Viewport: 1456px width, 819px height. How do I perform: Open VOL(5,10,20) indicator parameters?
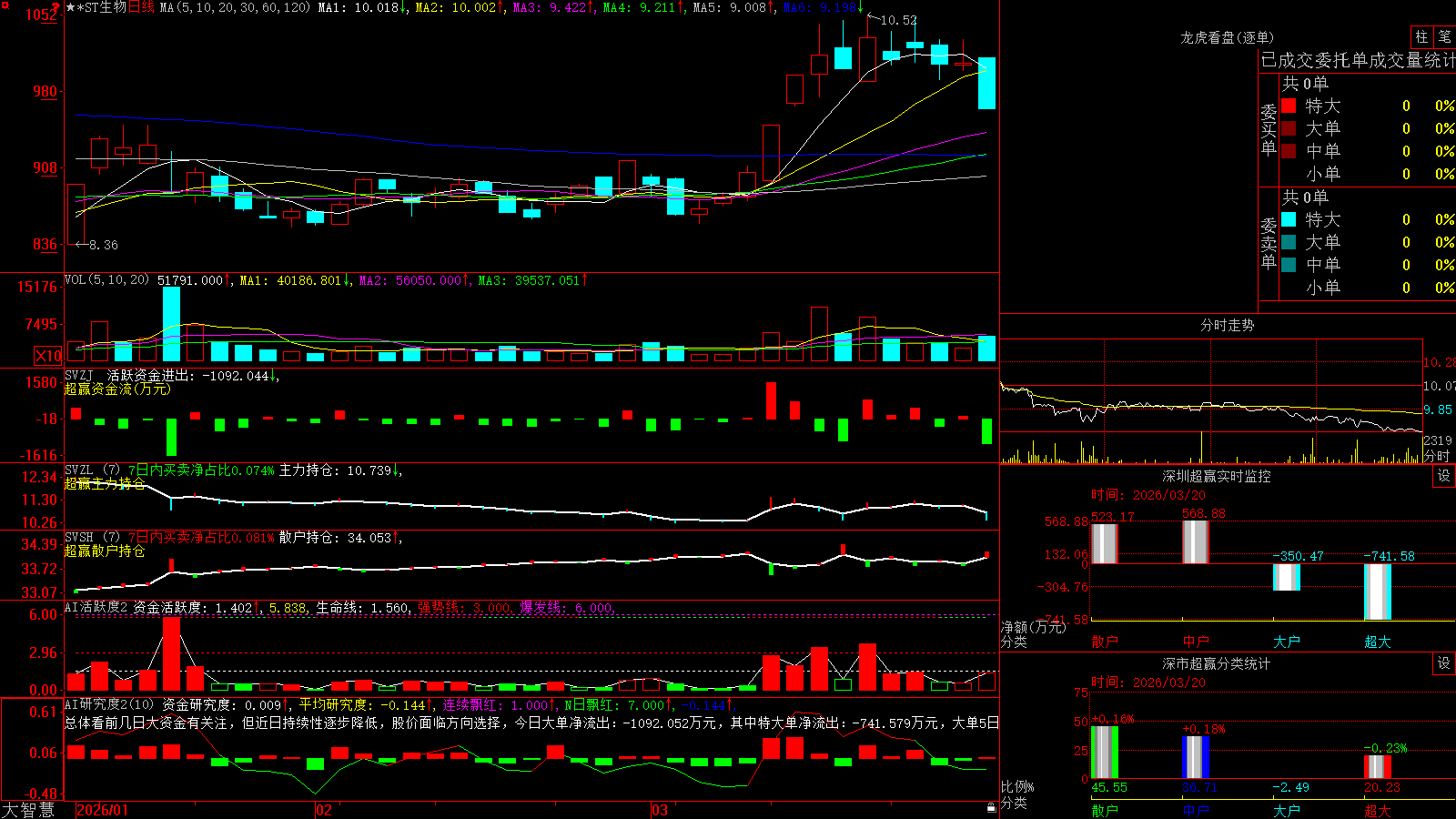coord(106,280)
